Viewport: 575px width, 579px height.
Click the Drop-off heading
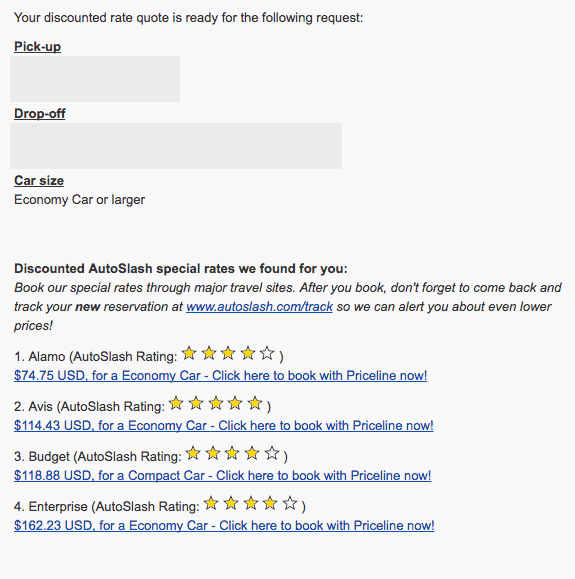point(40,114)
